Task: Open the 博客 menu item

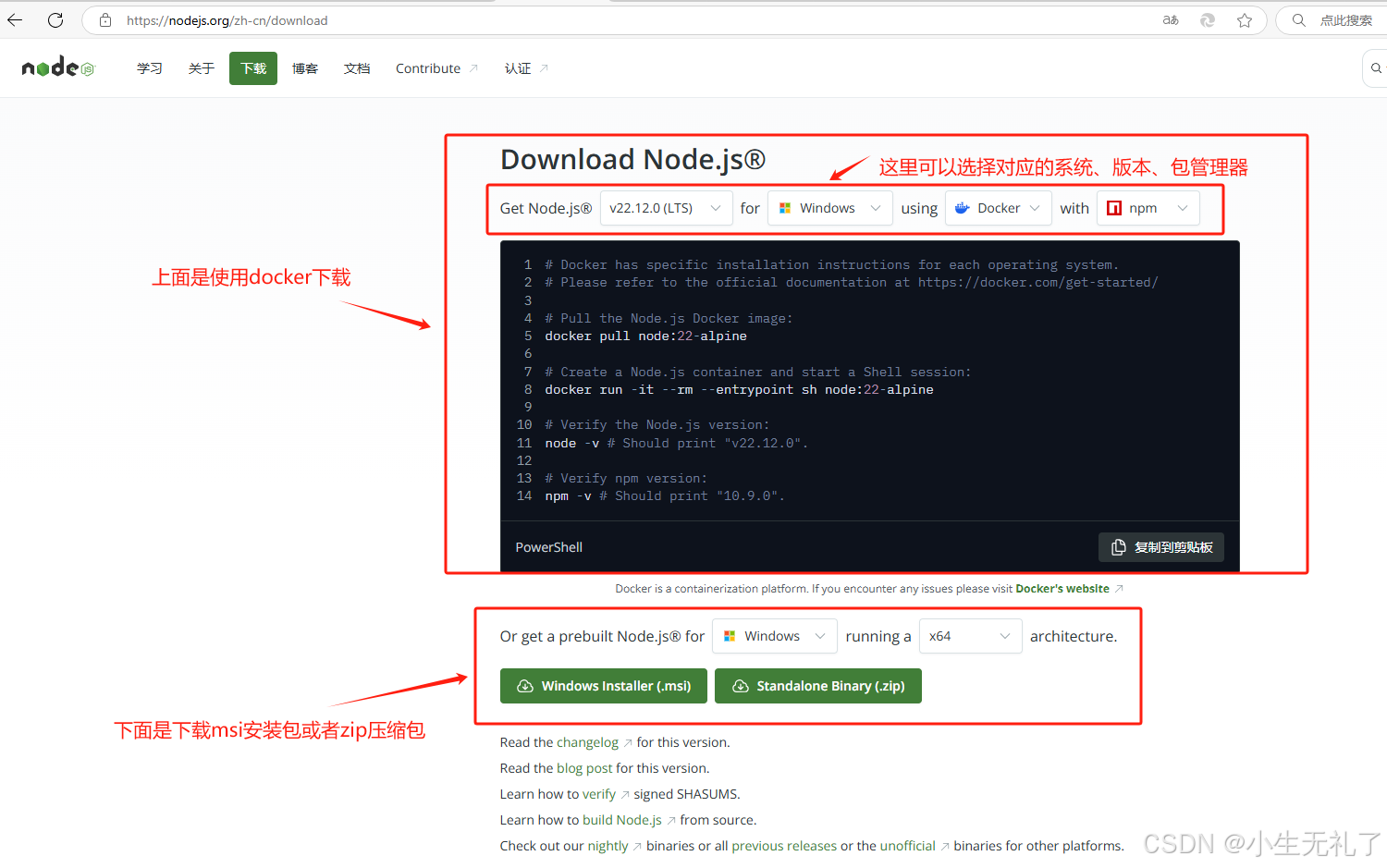Action: tap(305, 68)
